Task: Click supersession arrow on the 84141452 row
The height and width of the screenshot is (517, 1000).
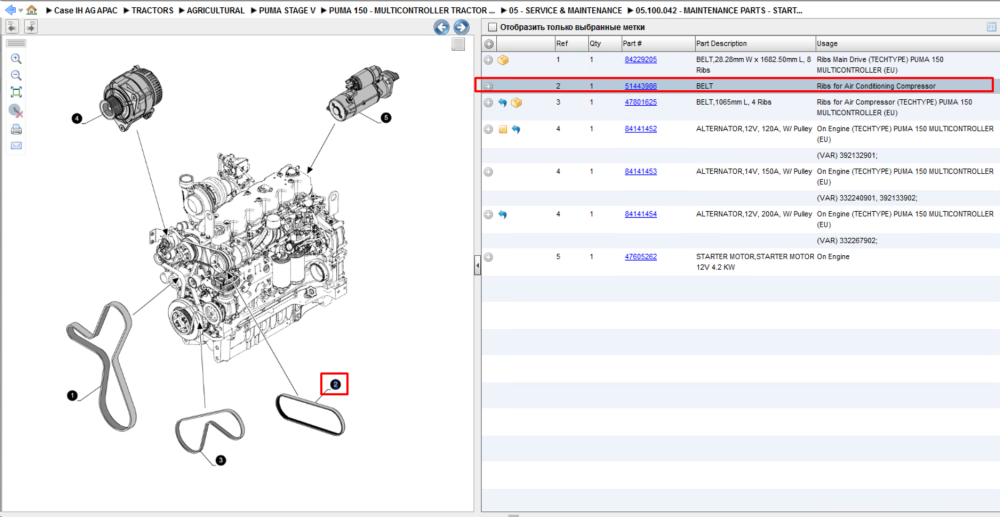Action: 516,129
